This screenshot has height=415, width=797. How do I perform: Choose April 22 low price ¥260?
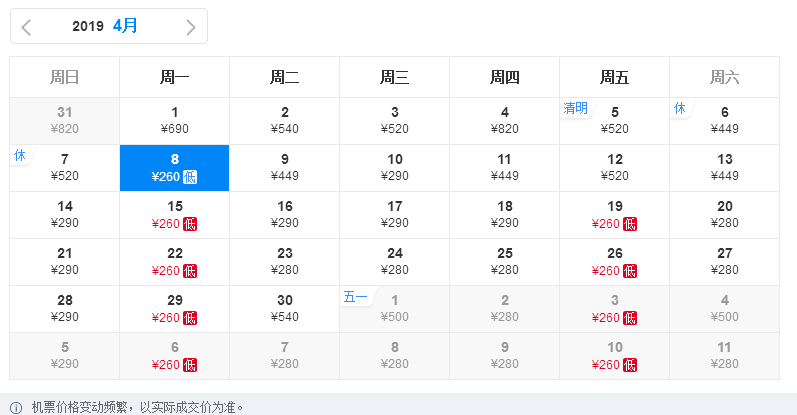[174, 262]
